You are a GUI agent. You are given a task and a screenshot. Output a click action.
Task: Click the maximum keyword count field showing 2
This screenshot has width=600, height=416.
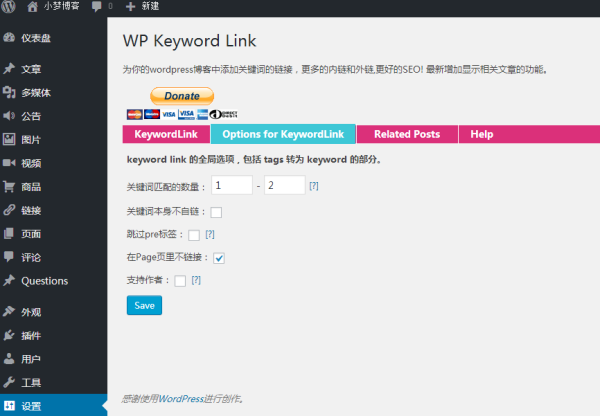click(x=285, y=185)
